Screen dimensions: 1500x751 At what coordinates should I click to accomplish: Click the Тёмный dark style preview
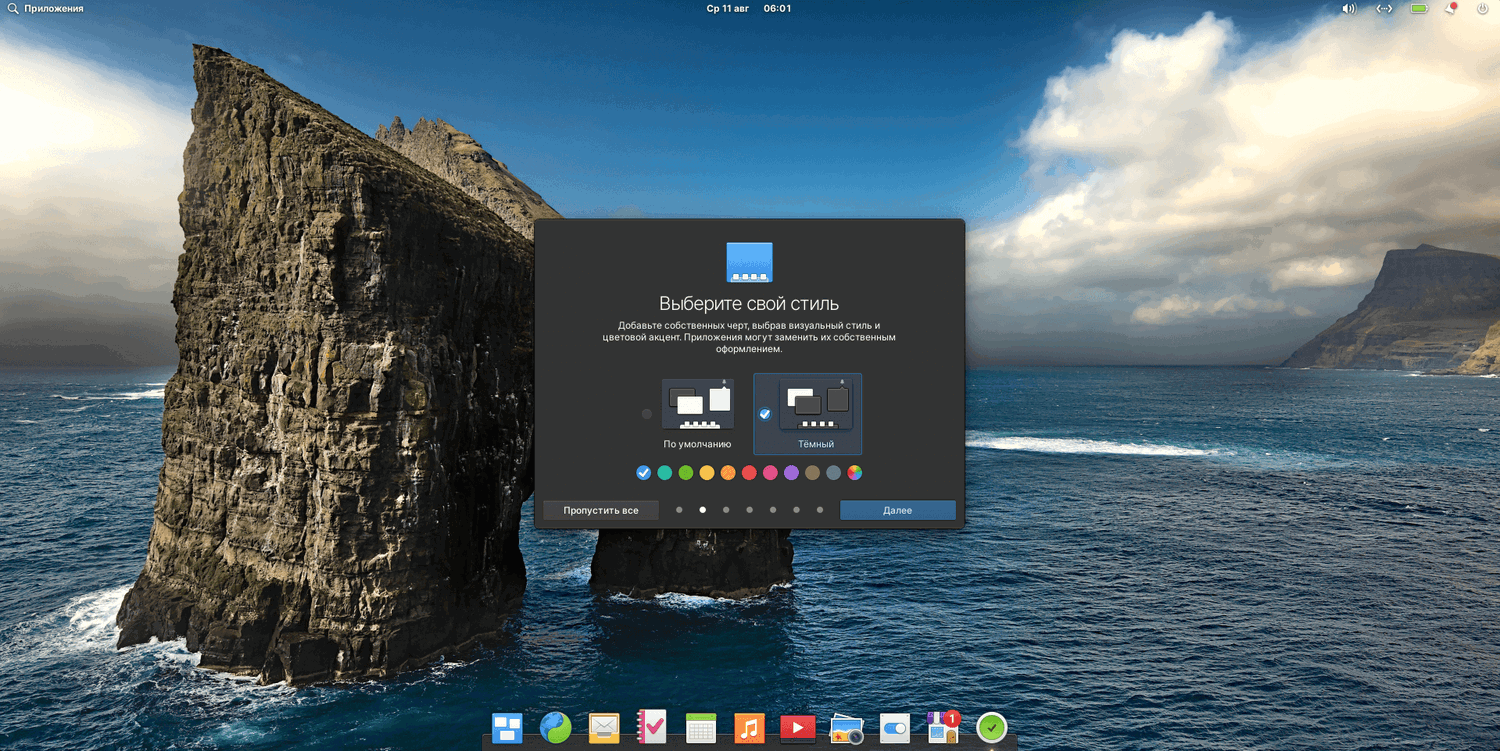(816, 404)
